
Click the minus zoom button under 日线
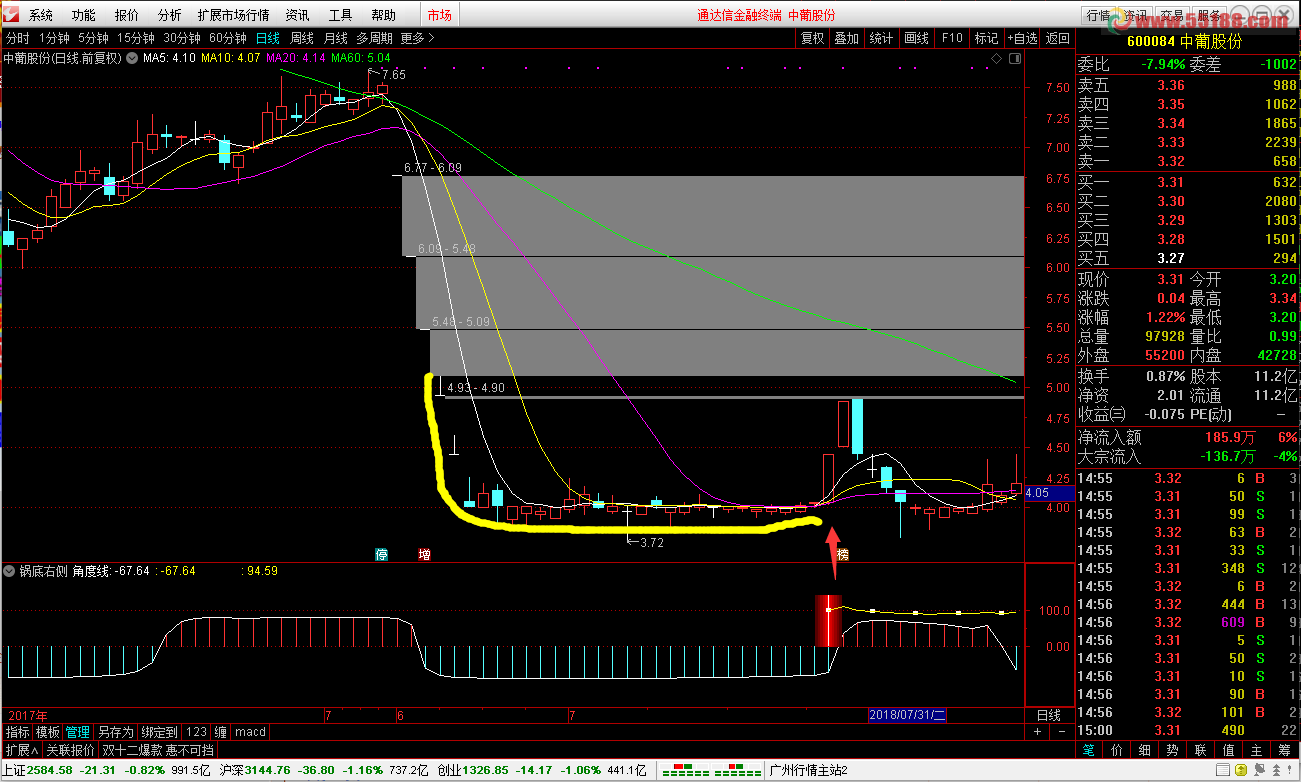(x=1061, y=732)
